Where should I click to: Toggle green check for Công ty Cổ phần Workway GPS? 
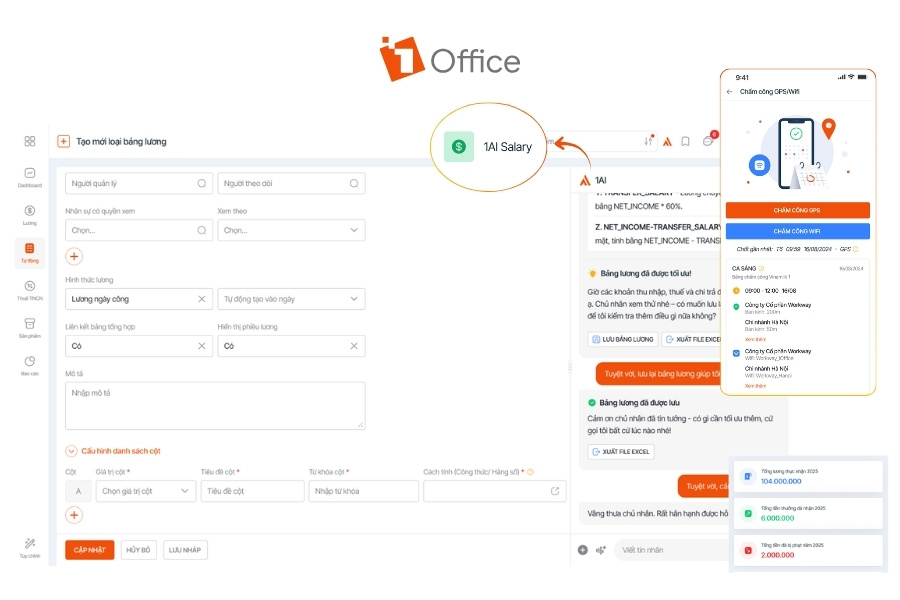tap(736, 307)
